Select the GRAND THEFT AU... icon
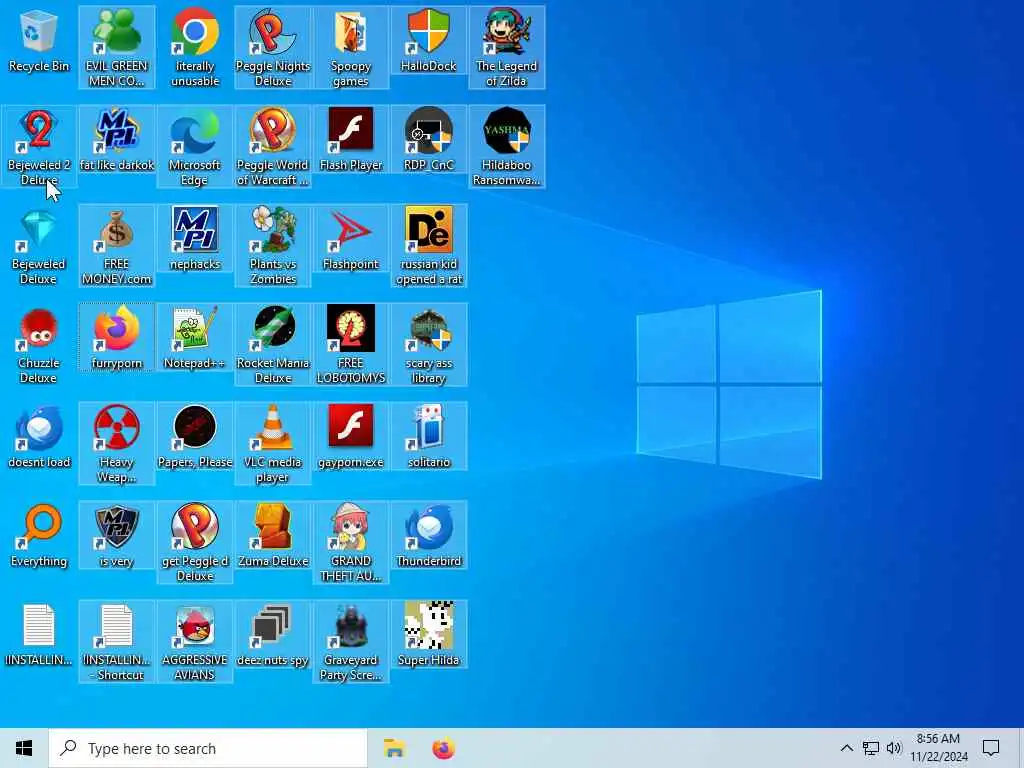The width and height of the screenshot is (1024, 768). 351,543
